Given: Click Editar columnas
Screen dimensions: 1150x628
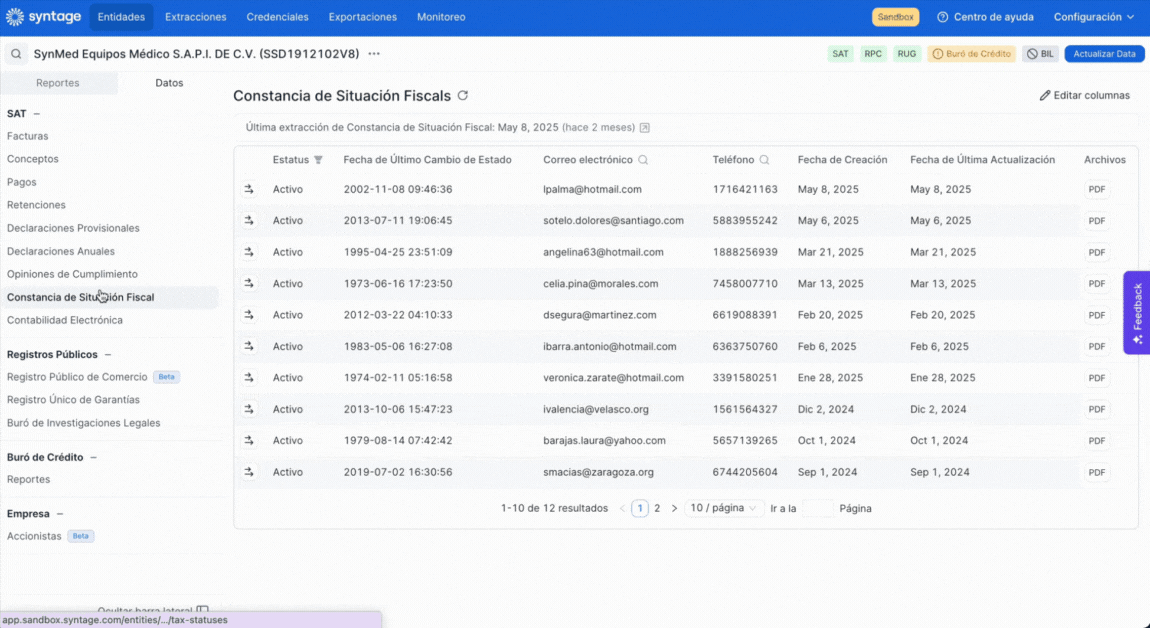Looking at the screenshot, I should tap(1085, 95).
